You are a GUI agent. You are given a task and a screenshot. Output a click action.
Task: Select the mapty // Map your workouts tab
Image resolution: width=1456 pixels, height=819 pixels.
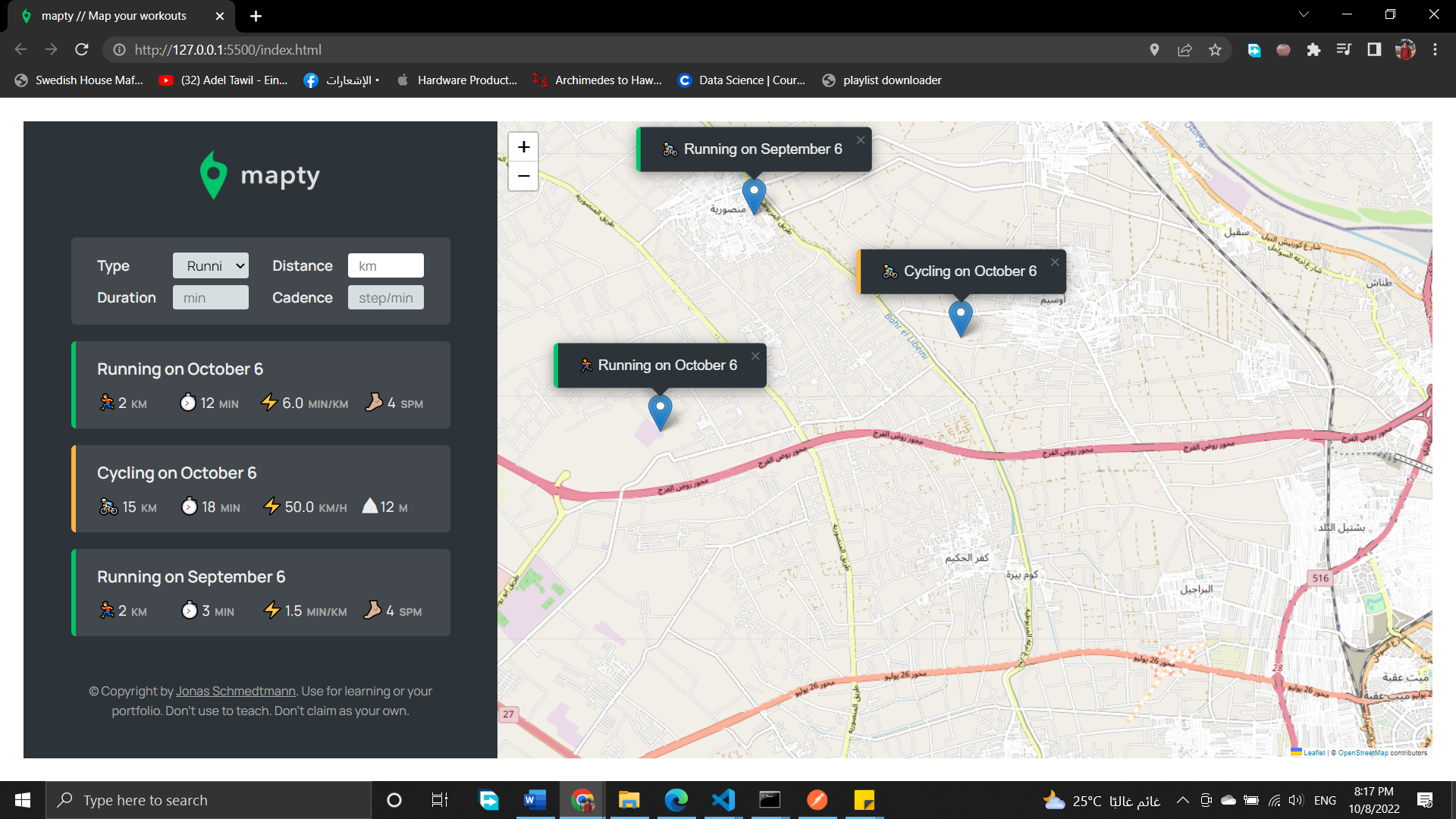[x=114, y=15]
